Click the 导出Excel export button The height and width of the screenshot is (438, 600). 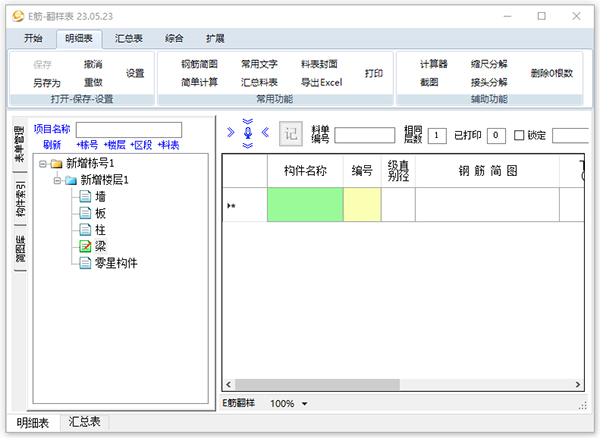tap(321, 83)
